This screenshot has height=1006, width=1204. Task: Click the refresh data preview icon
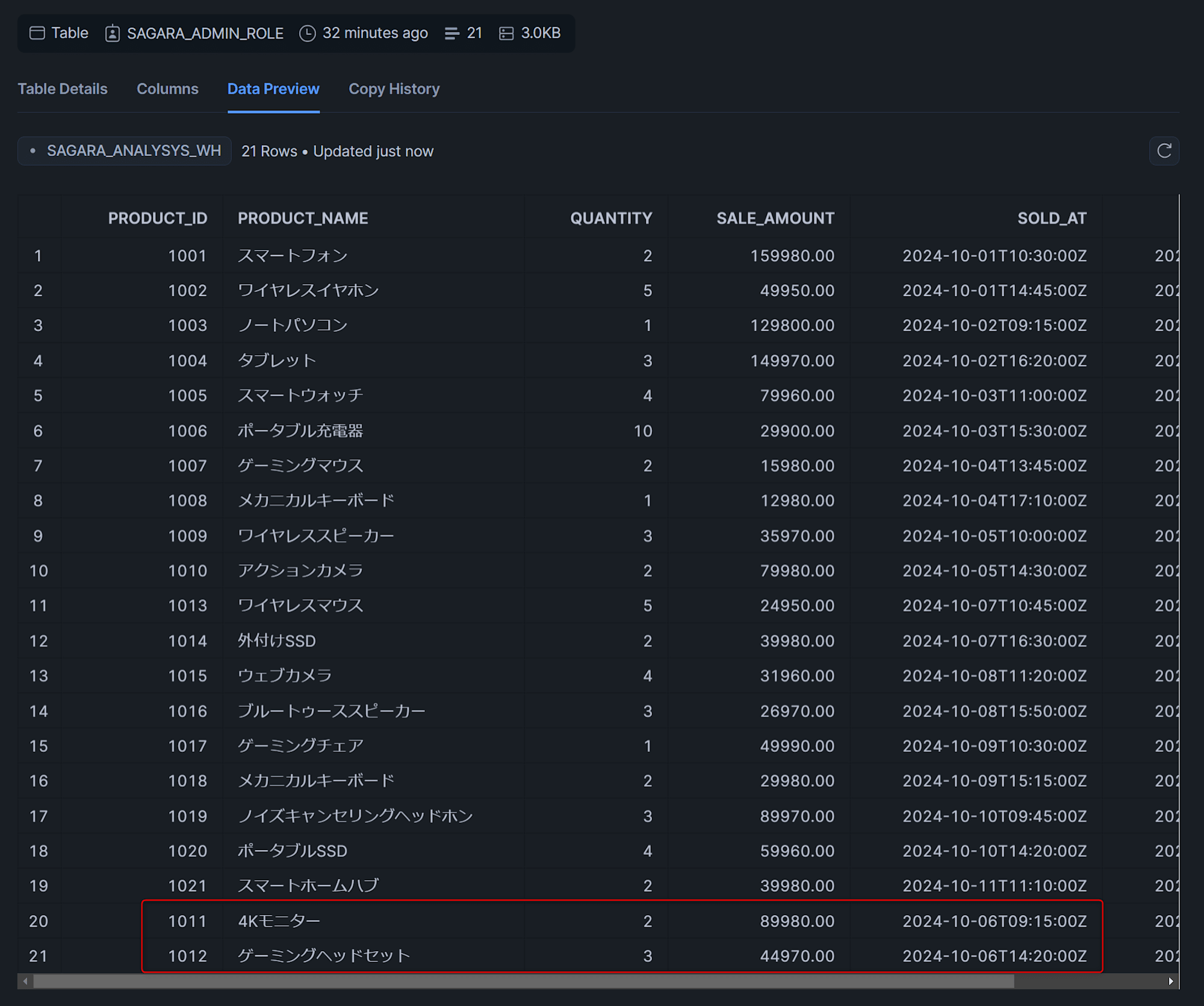pos(1164,151)
